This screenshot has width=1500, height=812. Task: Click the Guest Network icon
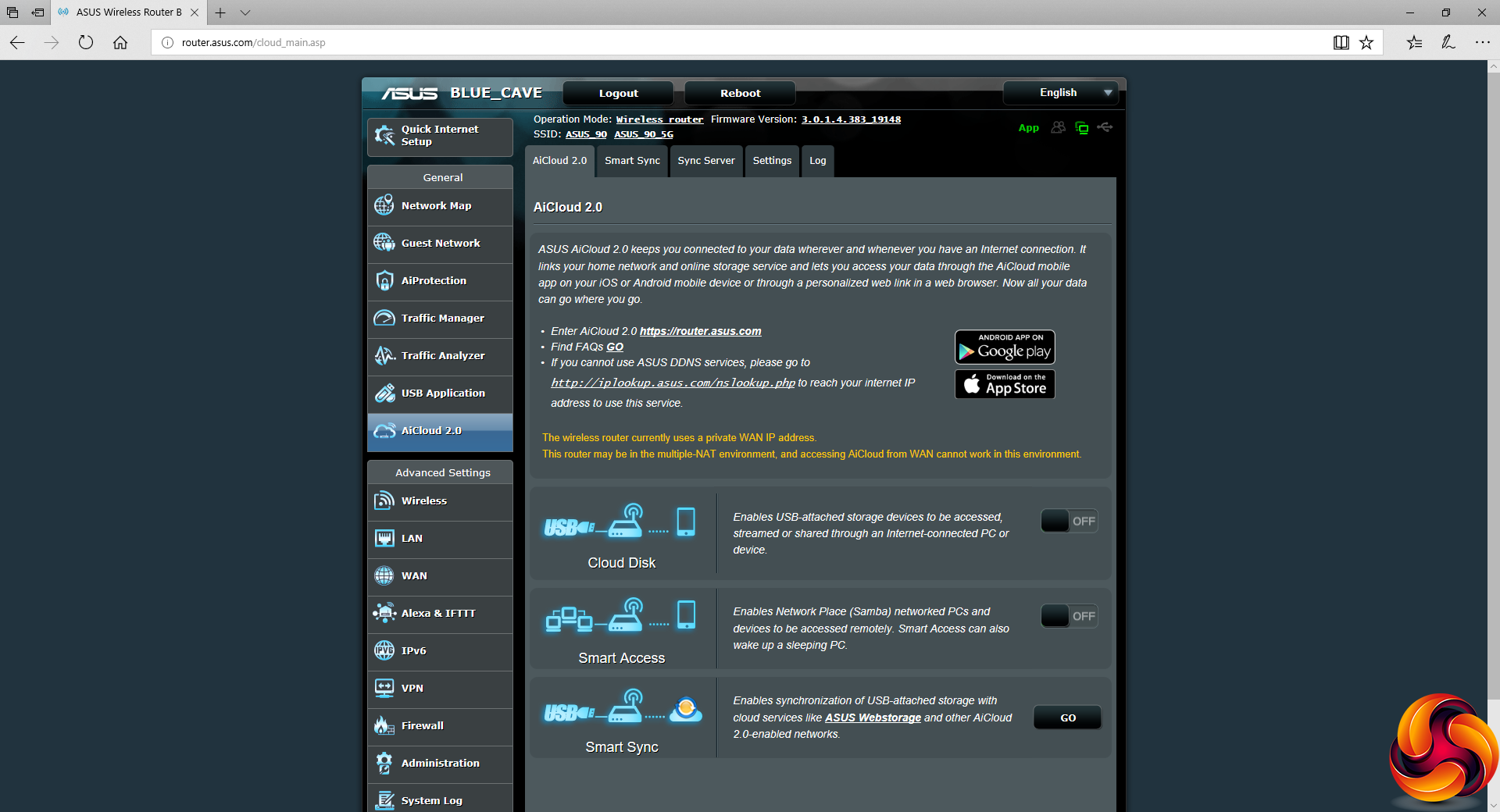384,243
